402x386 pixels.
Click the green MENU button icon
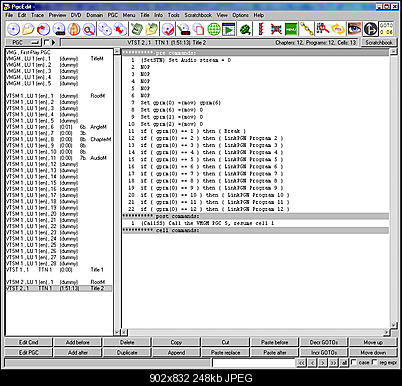coord(291,29)
